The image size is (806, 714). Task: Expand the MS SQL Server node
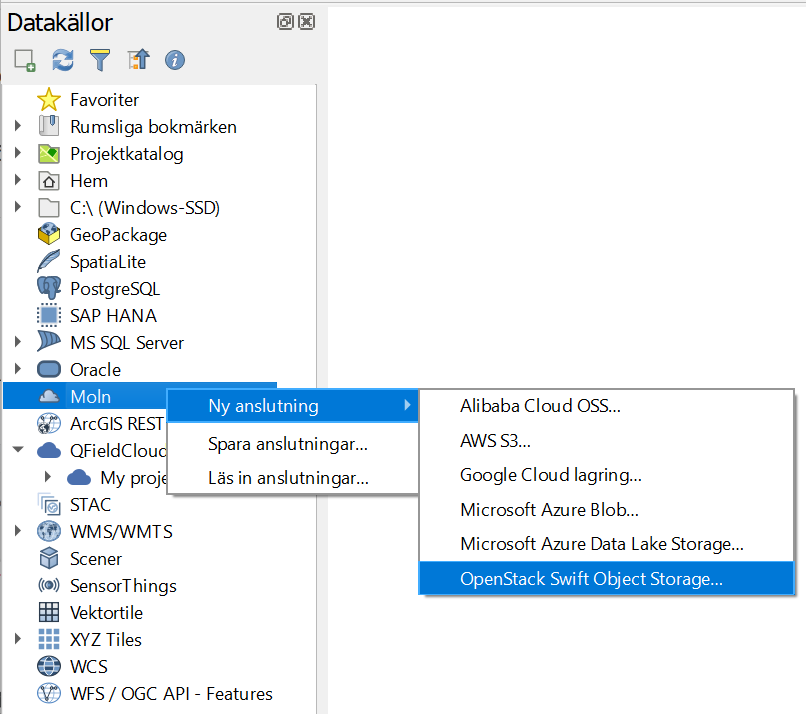pyautogui.click(x=18, y=342)
